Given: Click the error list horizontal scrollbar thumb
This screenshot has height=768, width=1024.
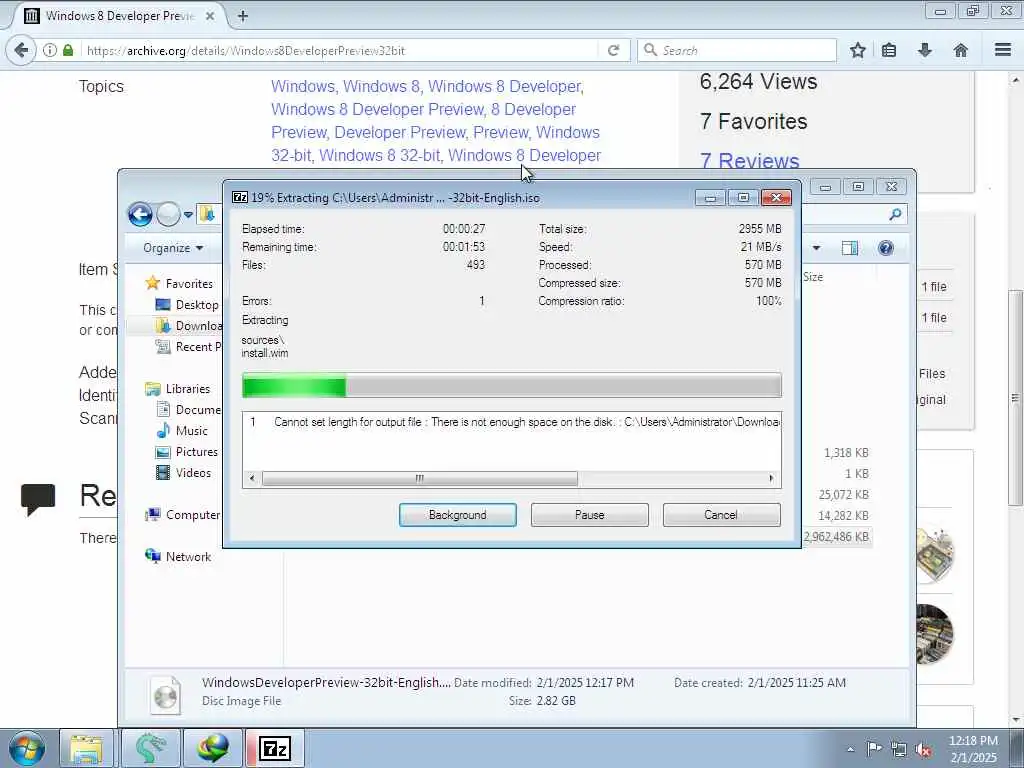Looking at the screenshot, I should point(420,479).
